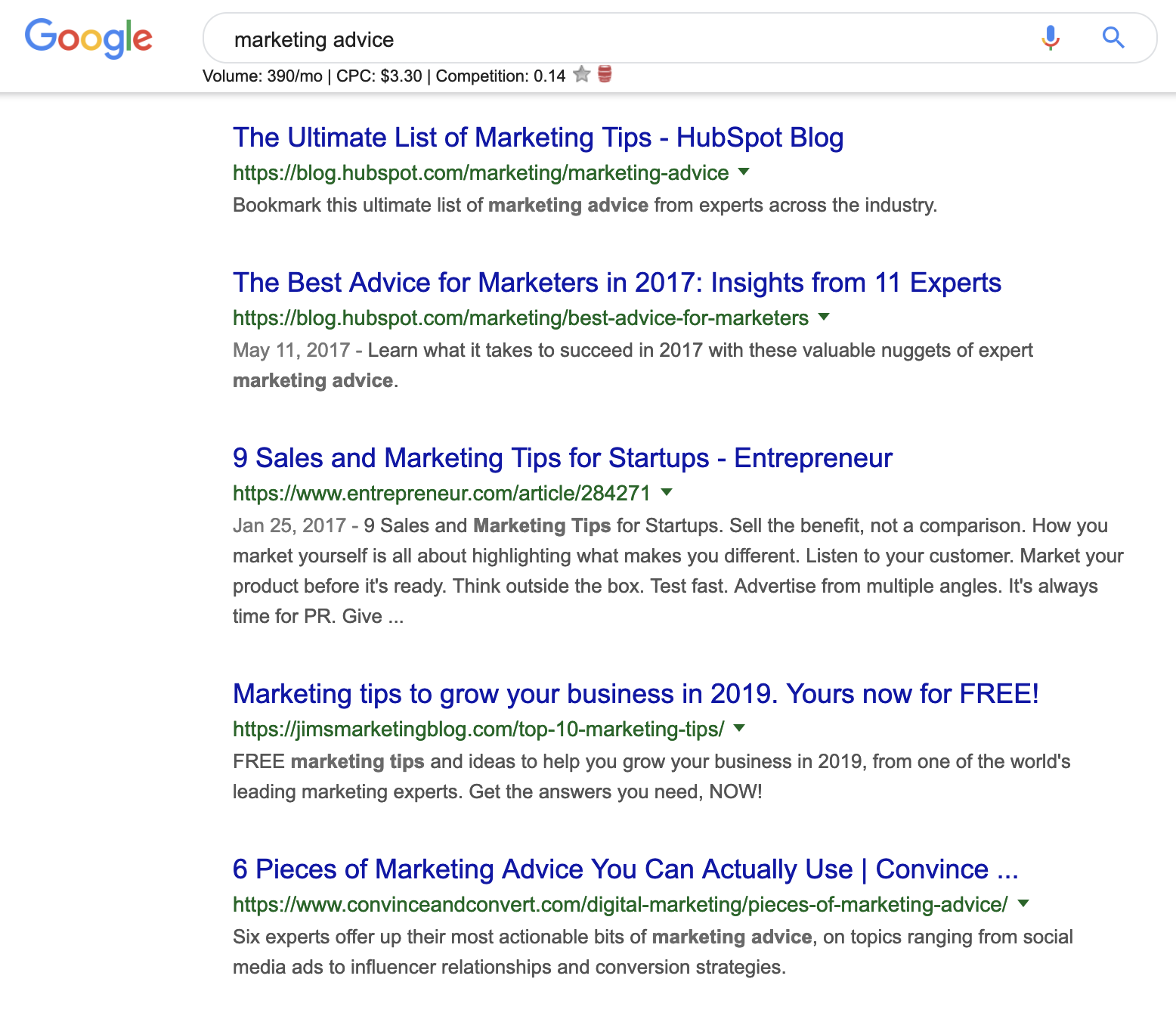Star the keyword with the gray star icon

tap(581, 74)
